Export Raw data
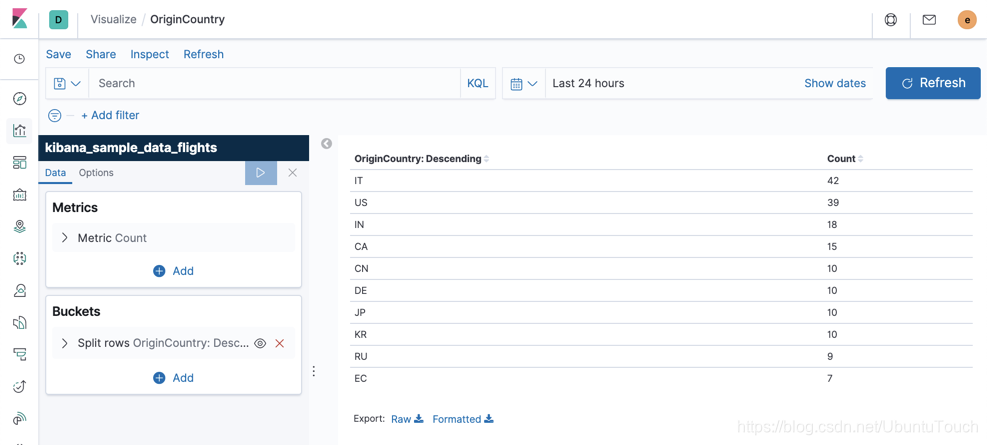This screenshot has height=445, width=987. (407, 419)
